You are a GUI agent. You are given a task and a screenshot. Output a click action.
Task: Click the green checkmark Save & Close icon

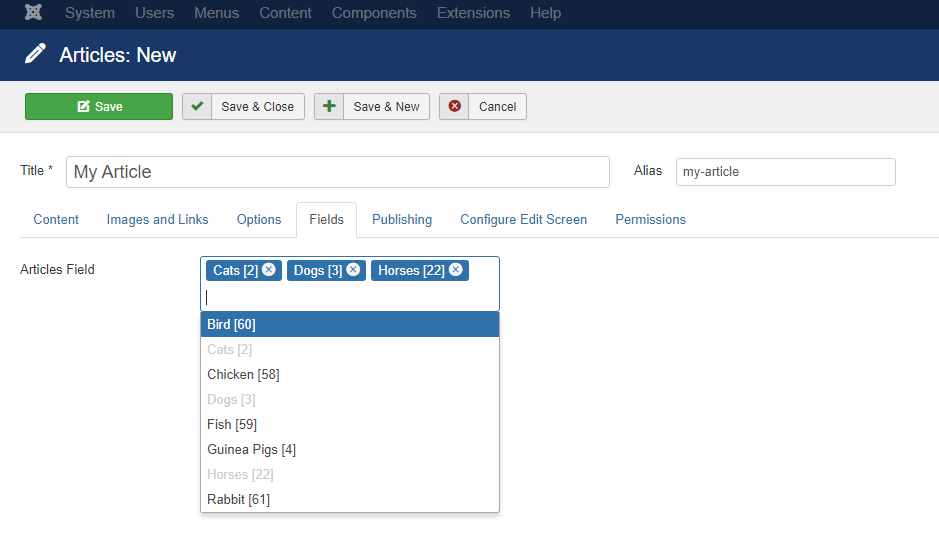click(197, 107)
